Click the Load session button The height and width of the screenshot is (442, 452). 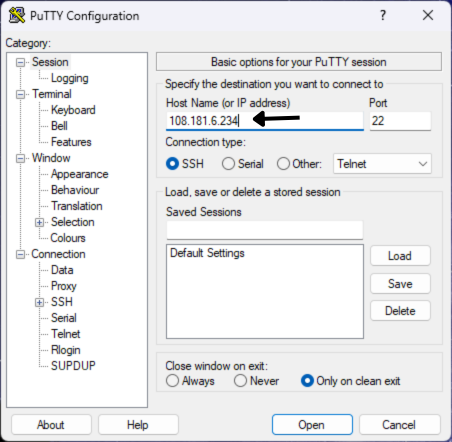400,256
